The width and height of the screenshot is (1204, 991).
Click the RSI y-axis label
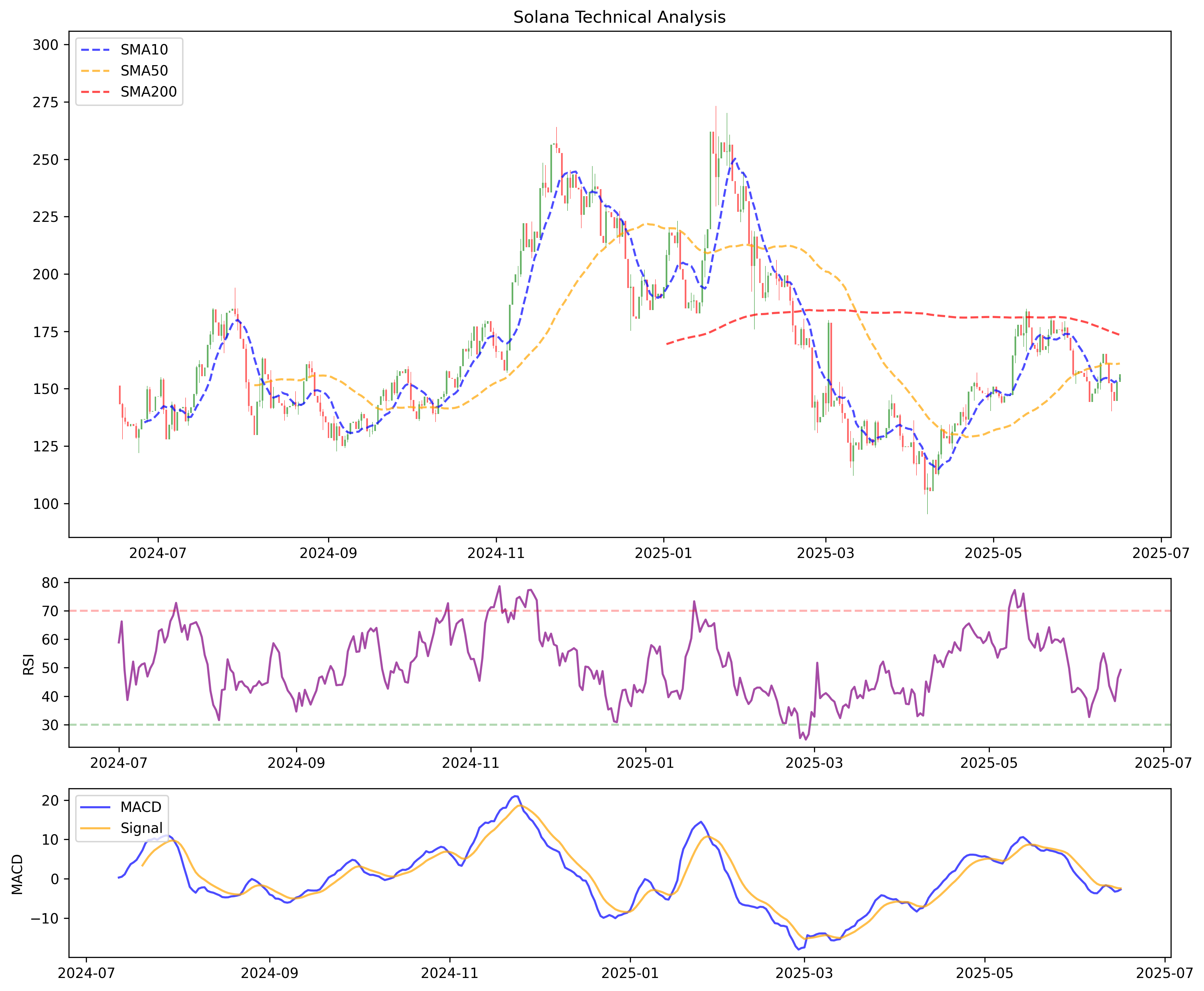pyautogui.click(x=28, y=665)
